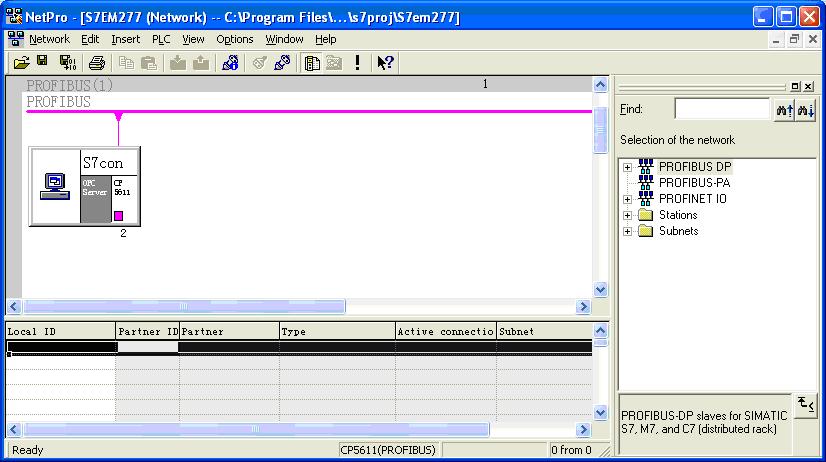
Task: Click the Upload from PLC icon
Action: (x=201, y=63)
